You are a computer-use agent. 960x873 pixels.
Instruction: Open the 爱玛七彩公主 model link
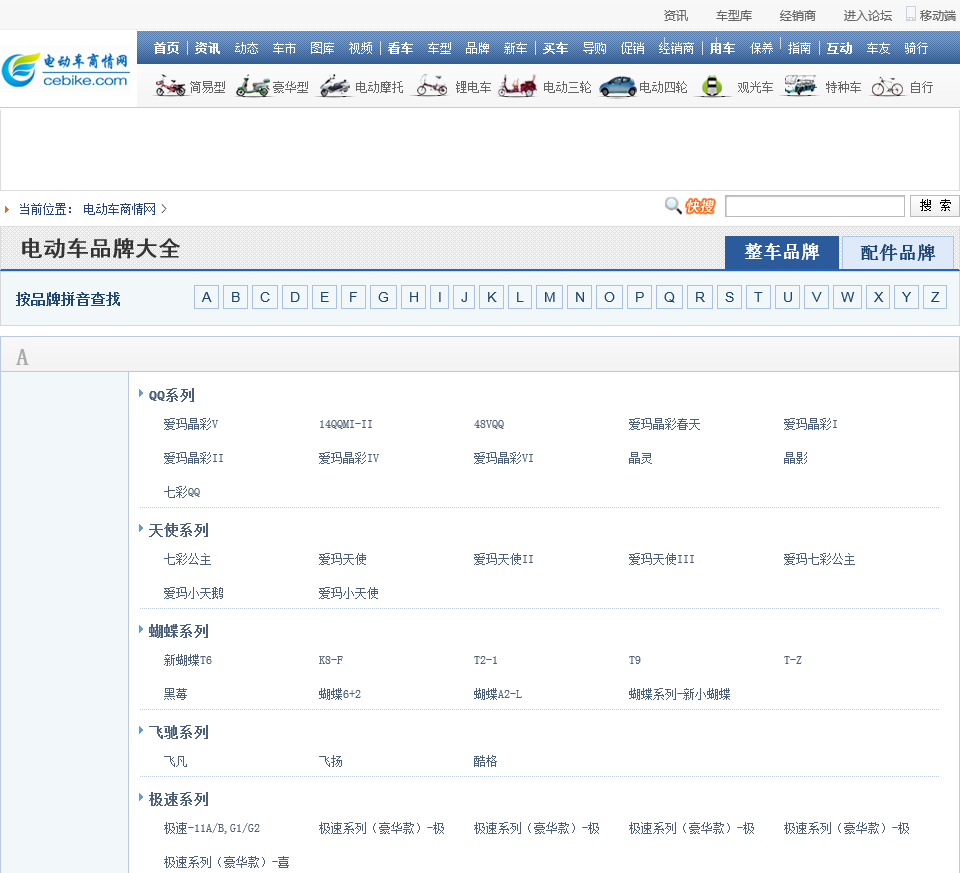tap(819, 559)
